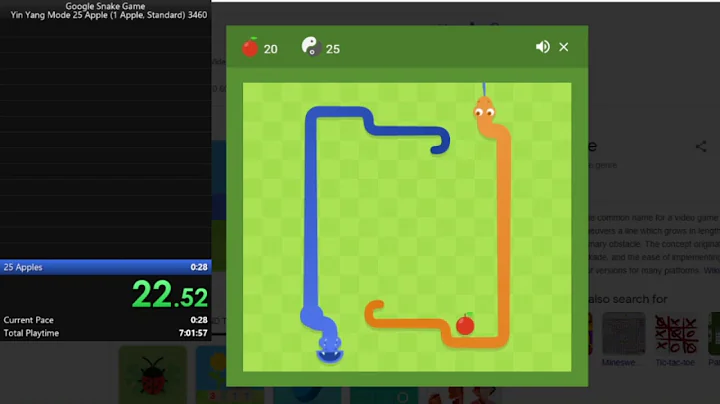Open the ladybug thumbnail below the game
The width and height of the screenshot is (720, 404).
tap(153, 375)
